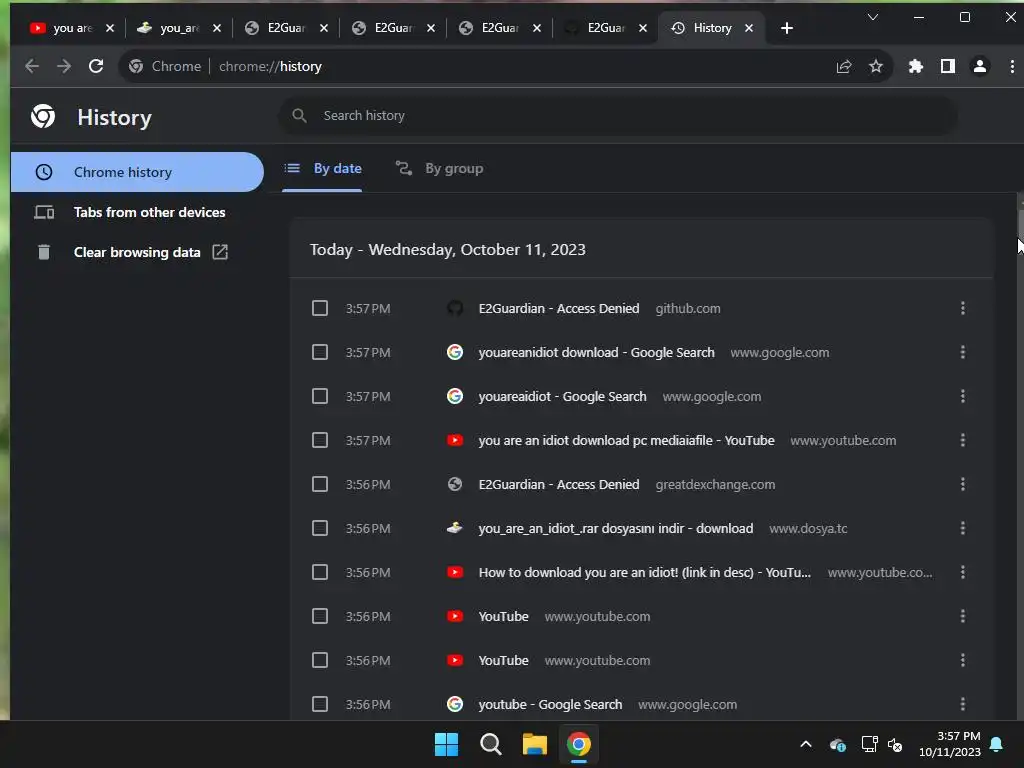Check the 'mediaiafile - YouTube' entry checkbox
The image size is (1024, 768).
coord(319,440)
